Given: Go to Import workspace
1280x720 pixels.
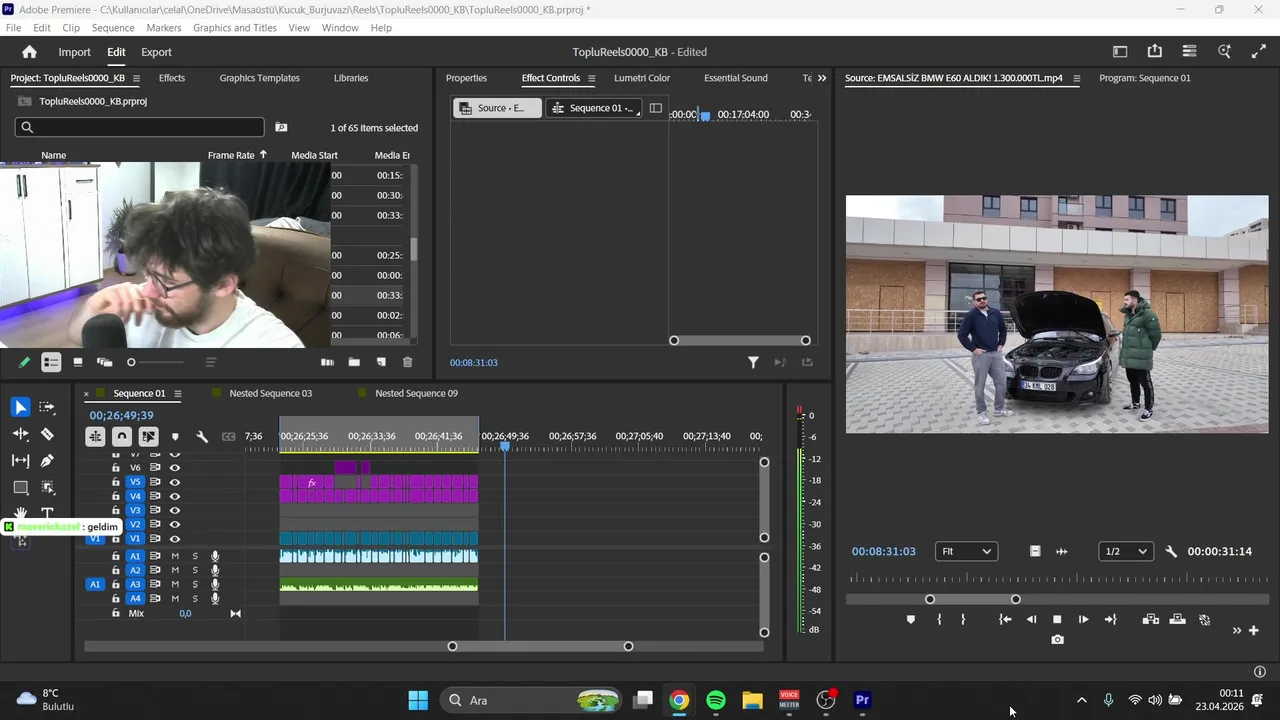Looking at the screenshot, I should click(x=74, y=52).
